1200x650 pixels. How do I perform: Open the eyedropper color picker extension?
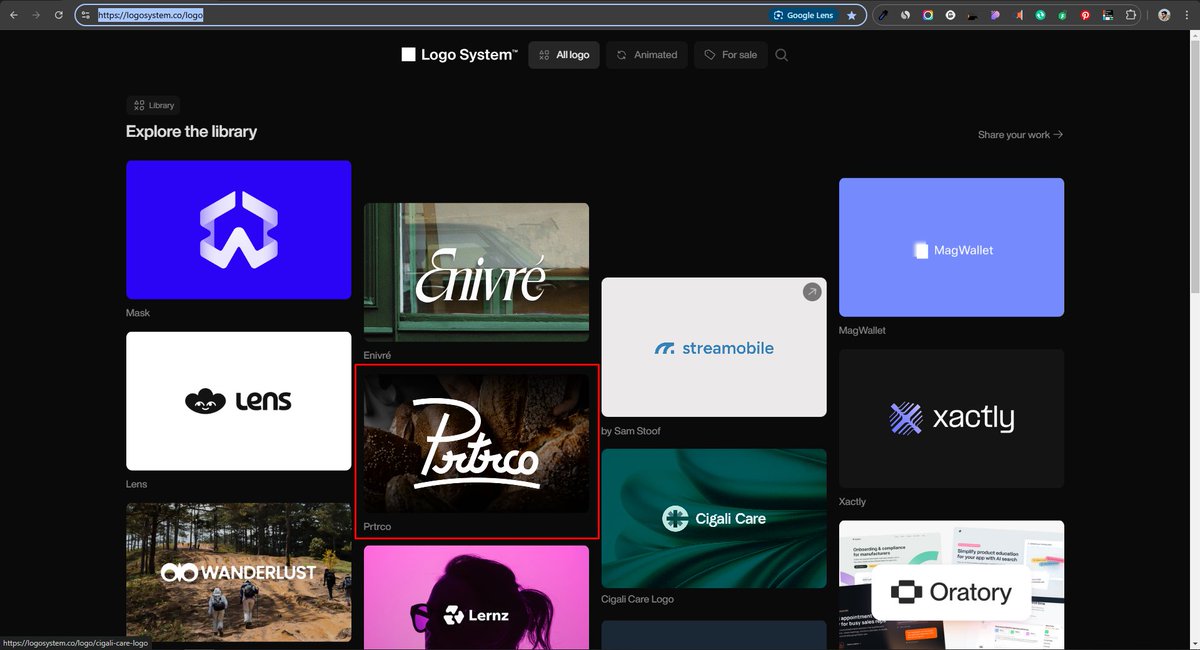click(x=883, y=15)
